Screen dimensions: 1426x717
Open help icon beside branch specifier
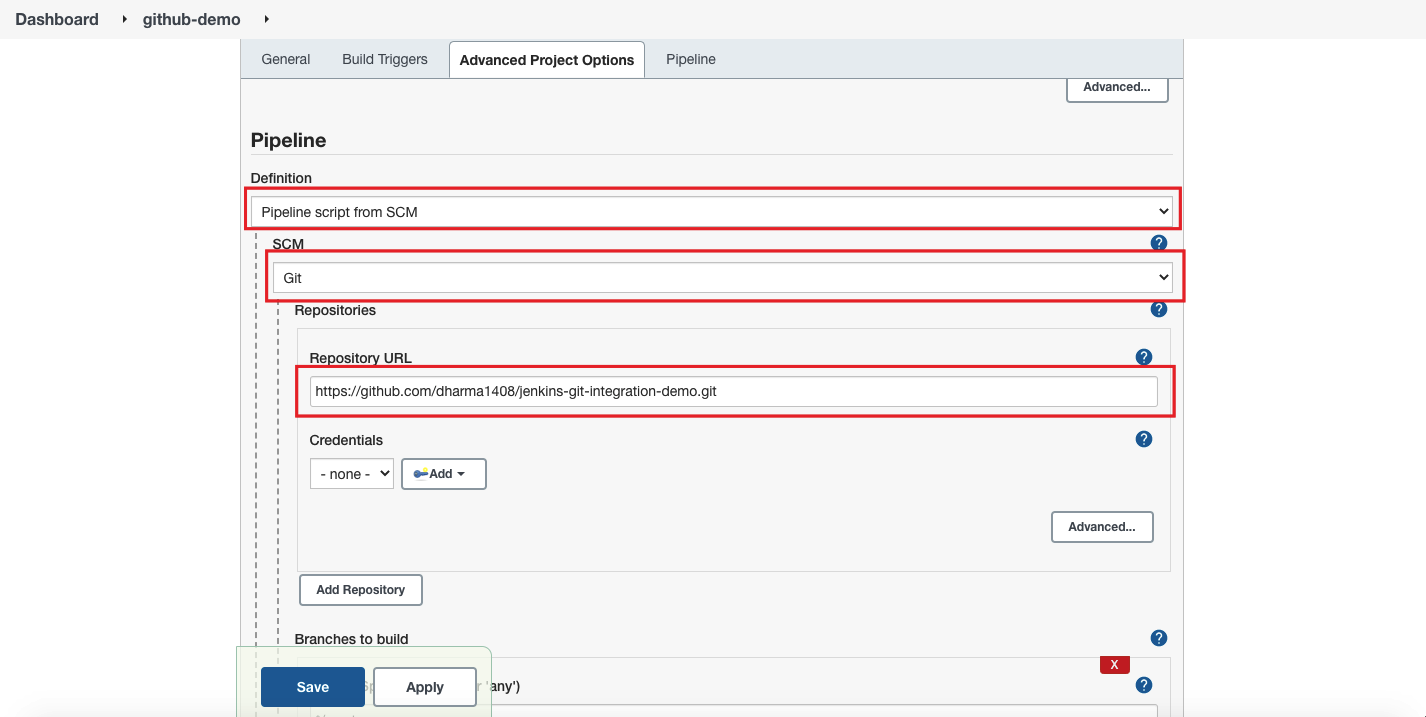coord(1144,685)
